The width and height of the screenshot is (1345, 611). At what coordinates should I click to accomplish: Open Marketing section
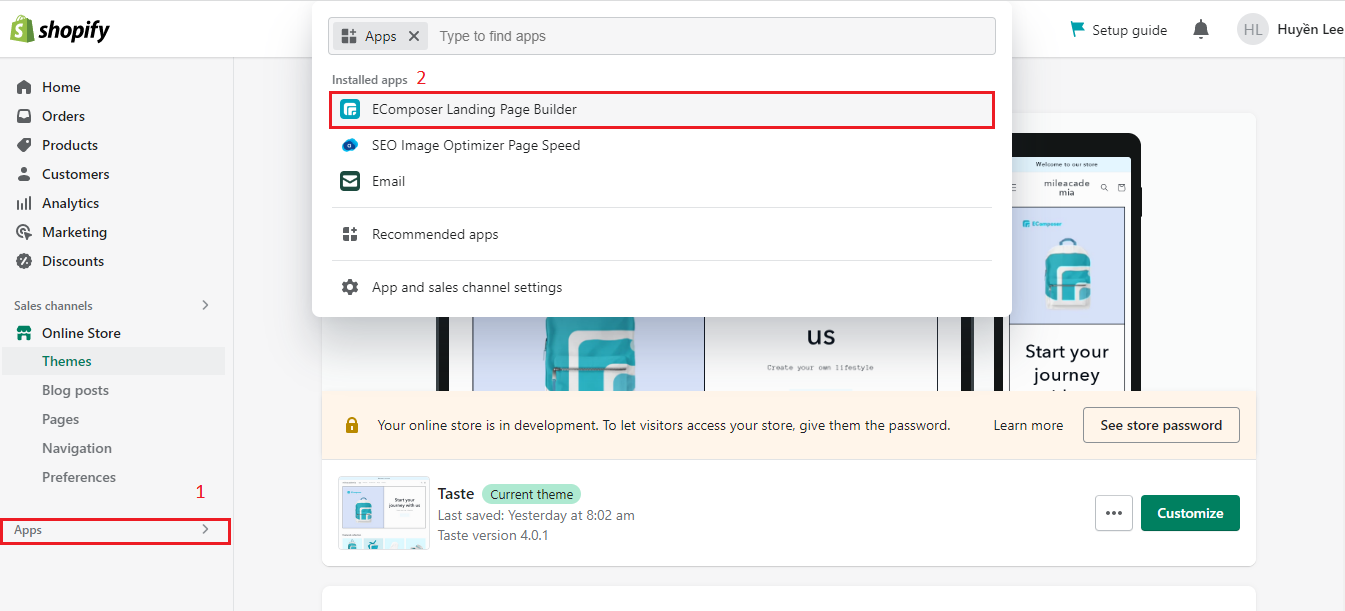pyautogui.click(x=74, y=232)
